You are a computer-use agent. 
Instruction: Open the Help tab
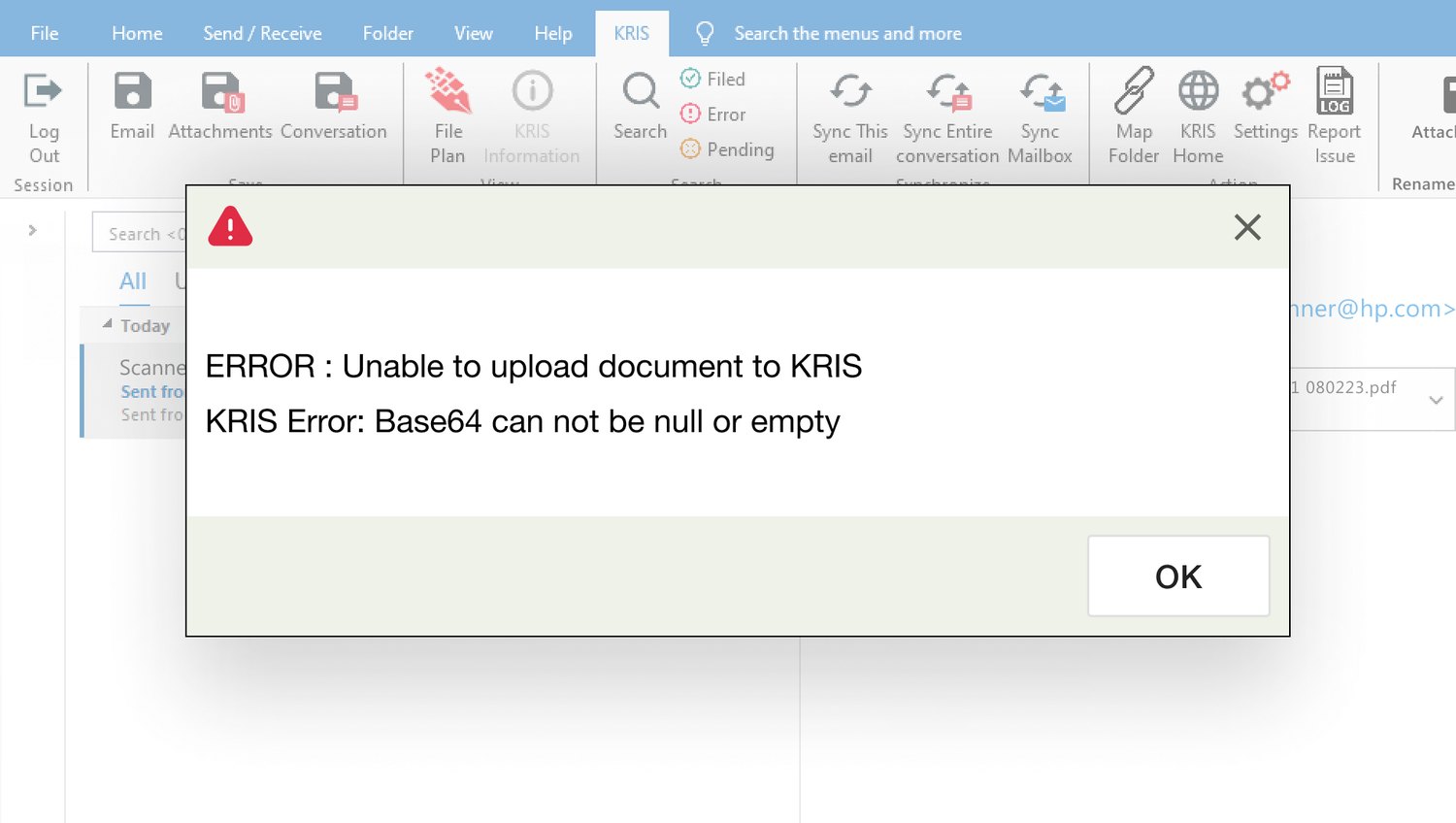click(553, 33)
